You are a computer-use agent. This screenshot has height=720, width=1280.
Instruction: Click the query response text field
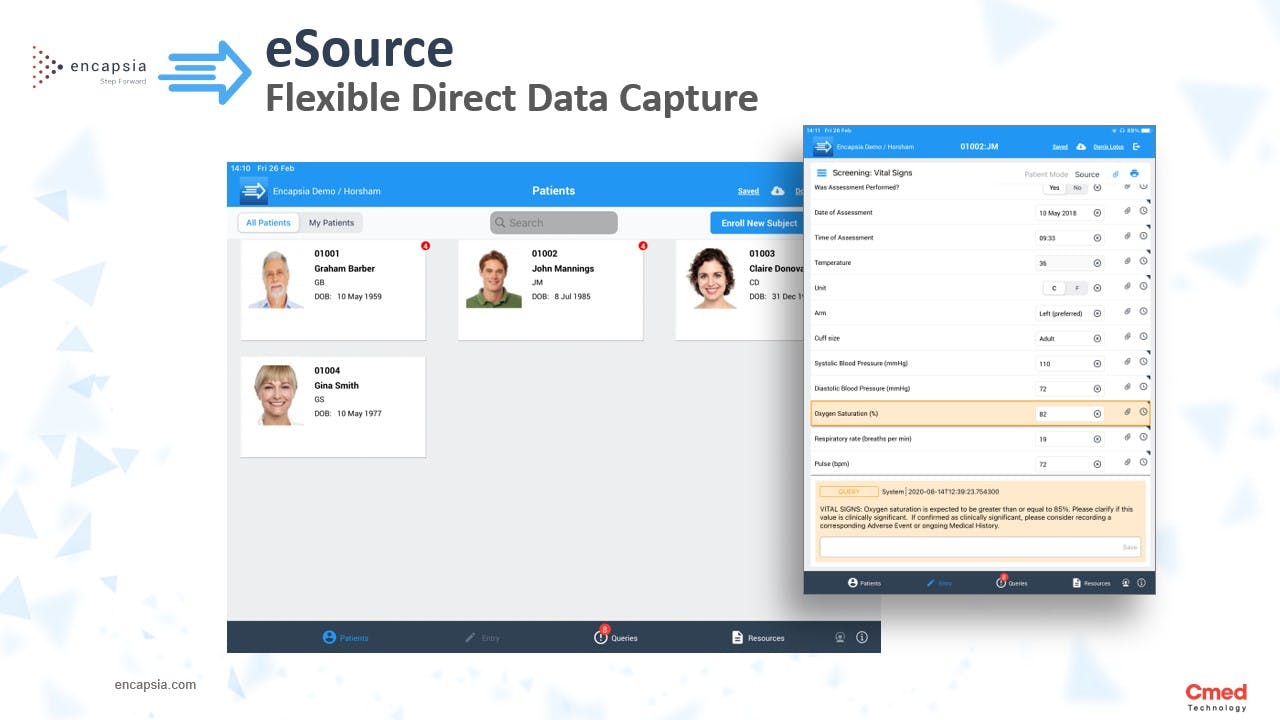pyautogui.click(x=980, y=547)
